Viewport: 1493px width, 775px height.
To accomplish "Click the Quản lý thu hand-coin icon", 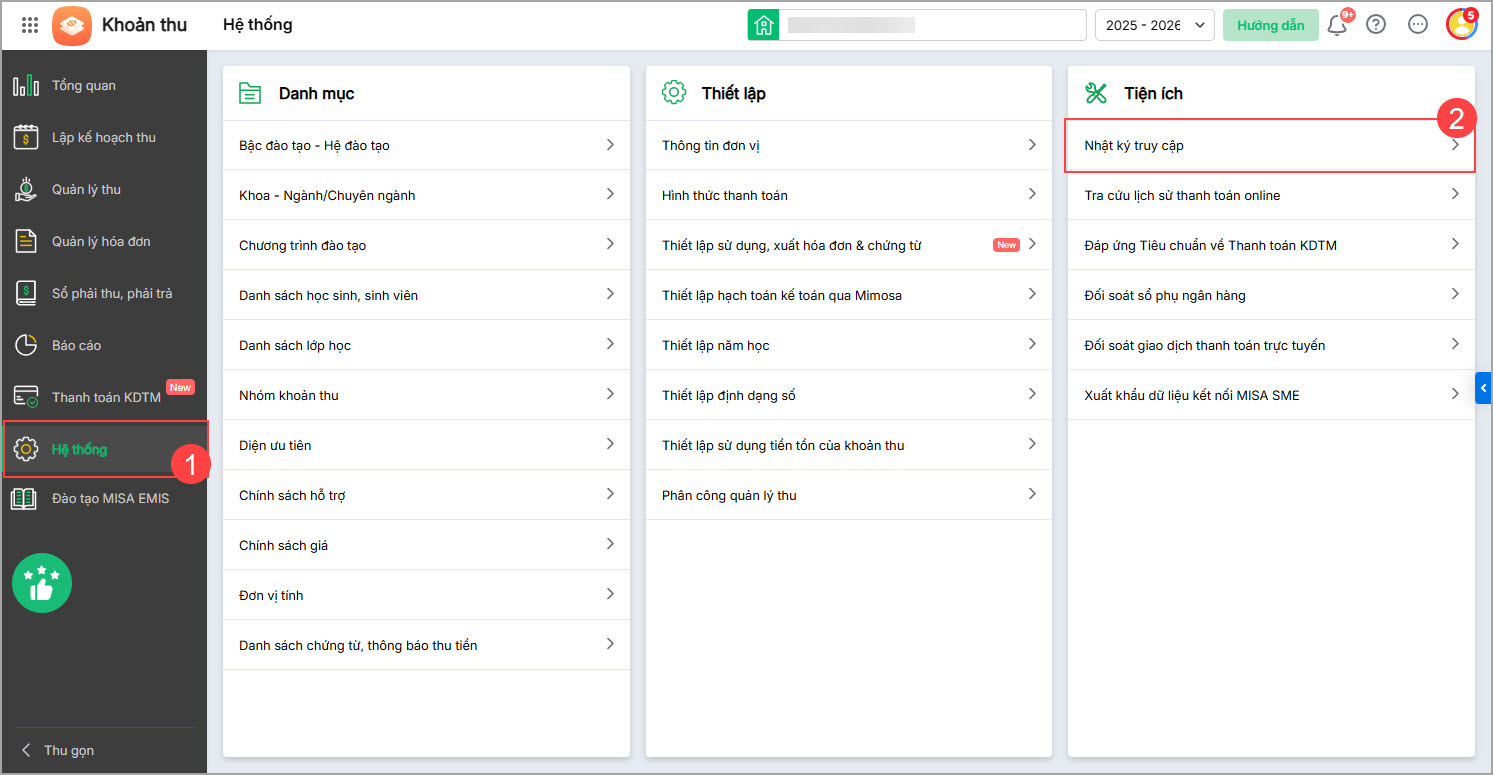I will (x=25, y=189).
